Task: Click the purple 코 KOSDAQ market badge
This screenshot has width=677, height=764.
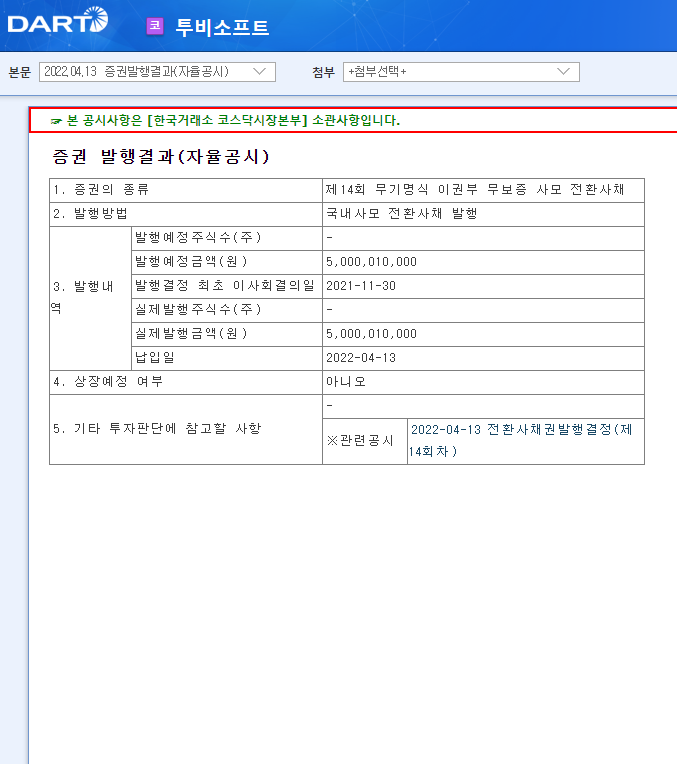Action: coord(155,26)
